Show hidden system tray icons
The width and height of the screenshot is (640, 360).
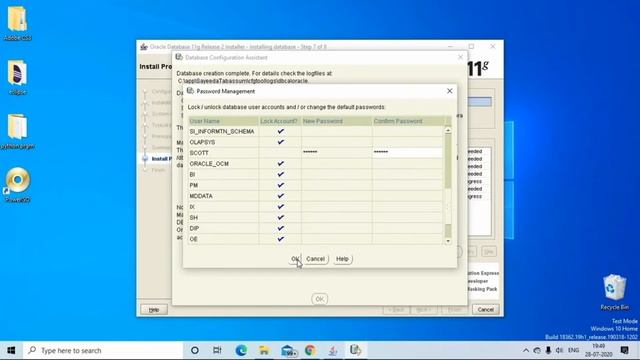click(526, 350)
